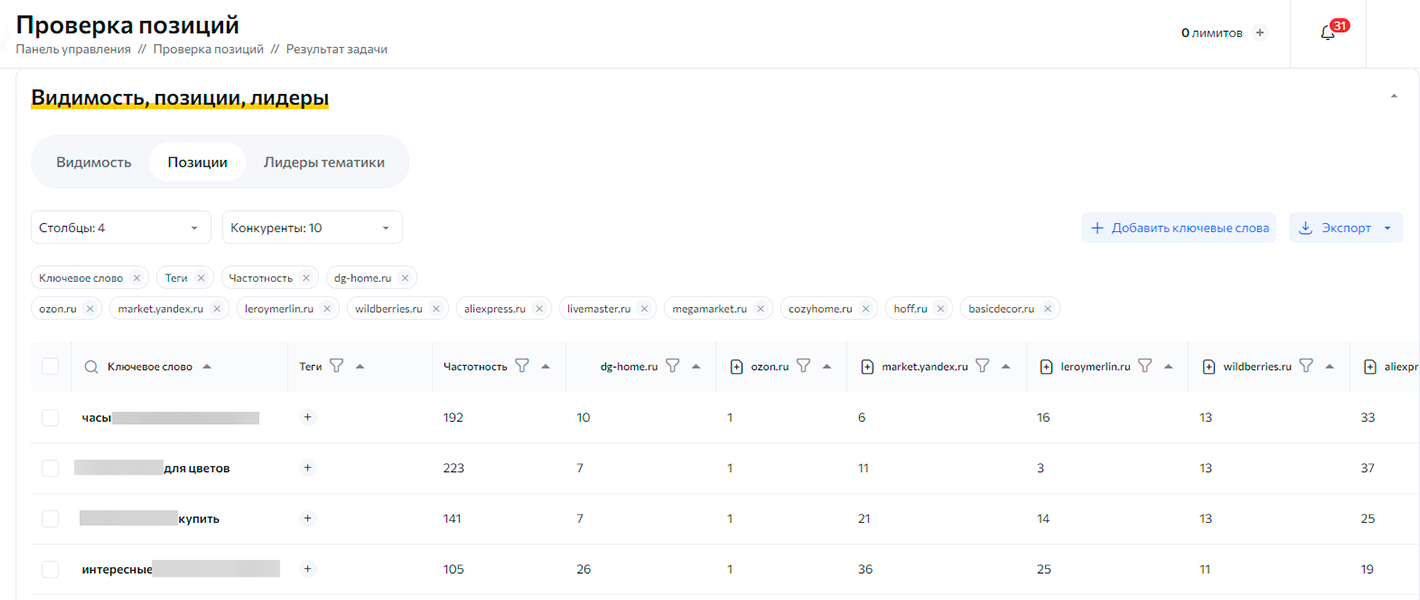Sort the ozon.ru column with arrow
1420x600 pixels.
click(827, 367)
